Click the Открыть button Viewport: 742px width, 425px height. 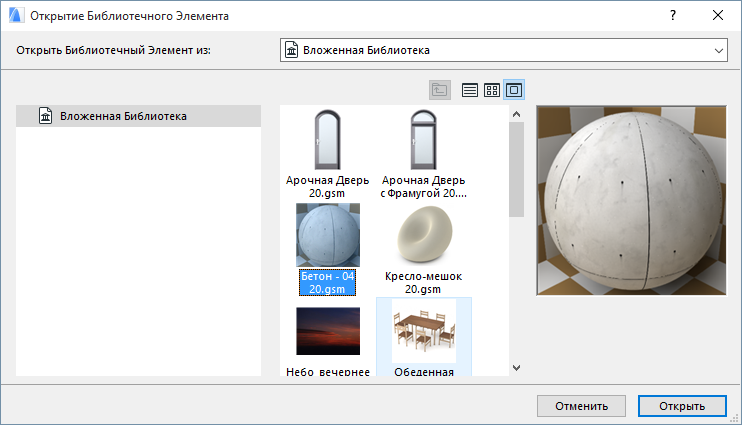[x=682, y=406]
